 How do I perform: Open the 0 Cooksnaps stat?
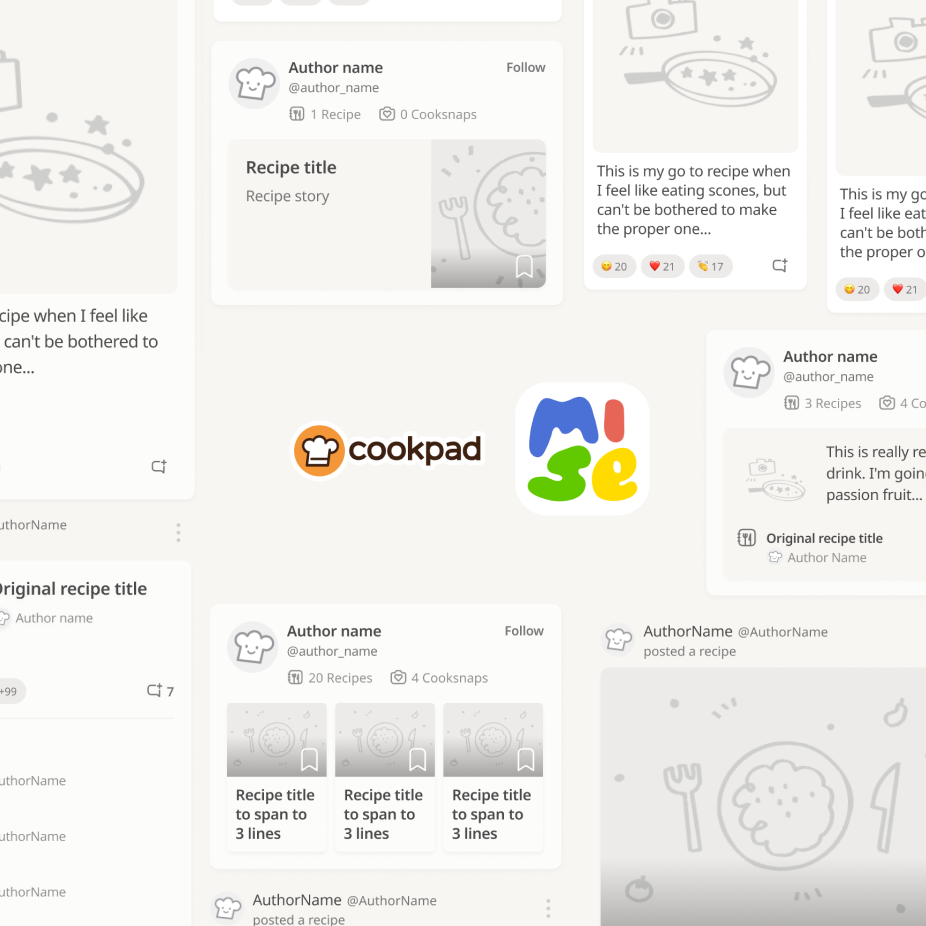pos(428,114)
